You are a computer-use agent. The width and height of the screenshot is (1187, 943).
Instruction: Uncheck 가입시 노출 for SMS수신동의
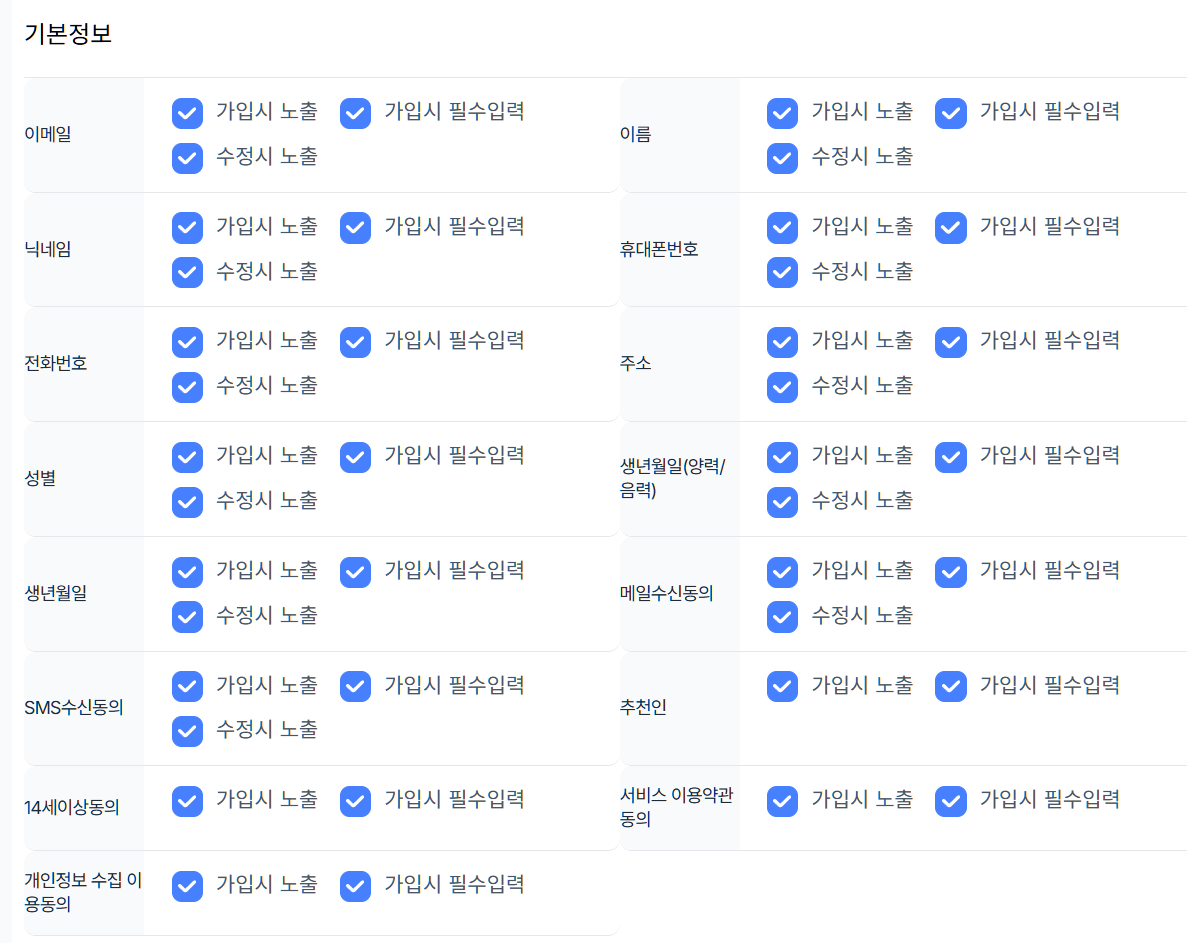click(187, 686)
